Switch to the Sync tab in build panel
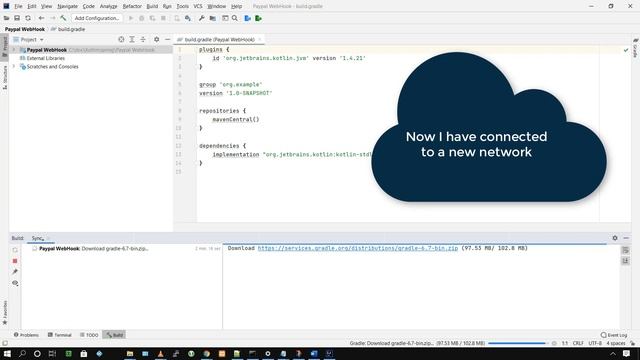 37,238
